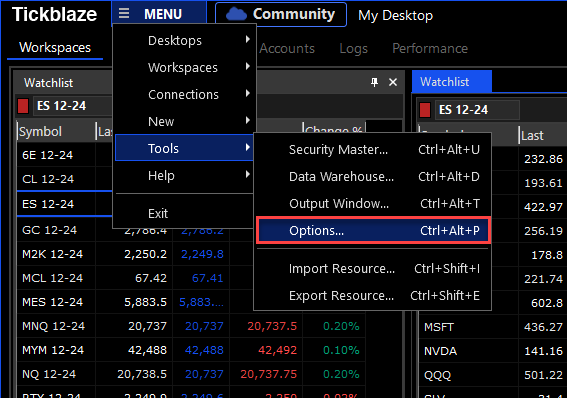Click the Community cloud icon
Viewport: 567px width, 398px height.
[x=236, y=14]
